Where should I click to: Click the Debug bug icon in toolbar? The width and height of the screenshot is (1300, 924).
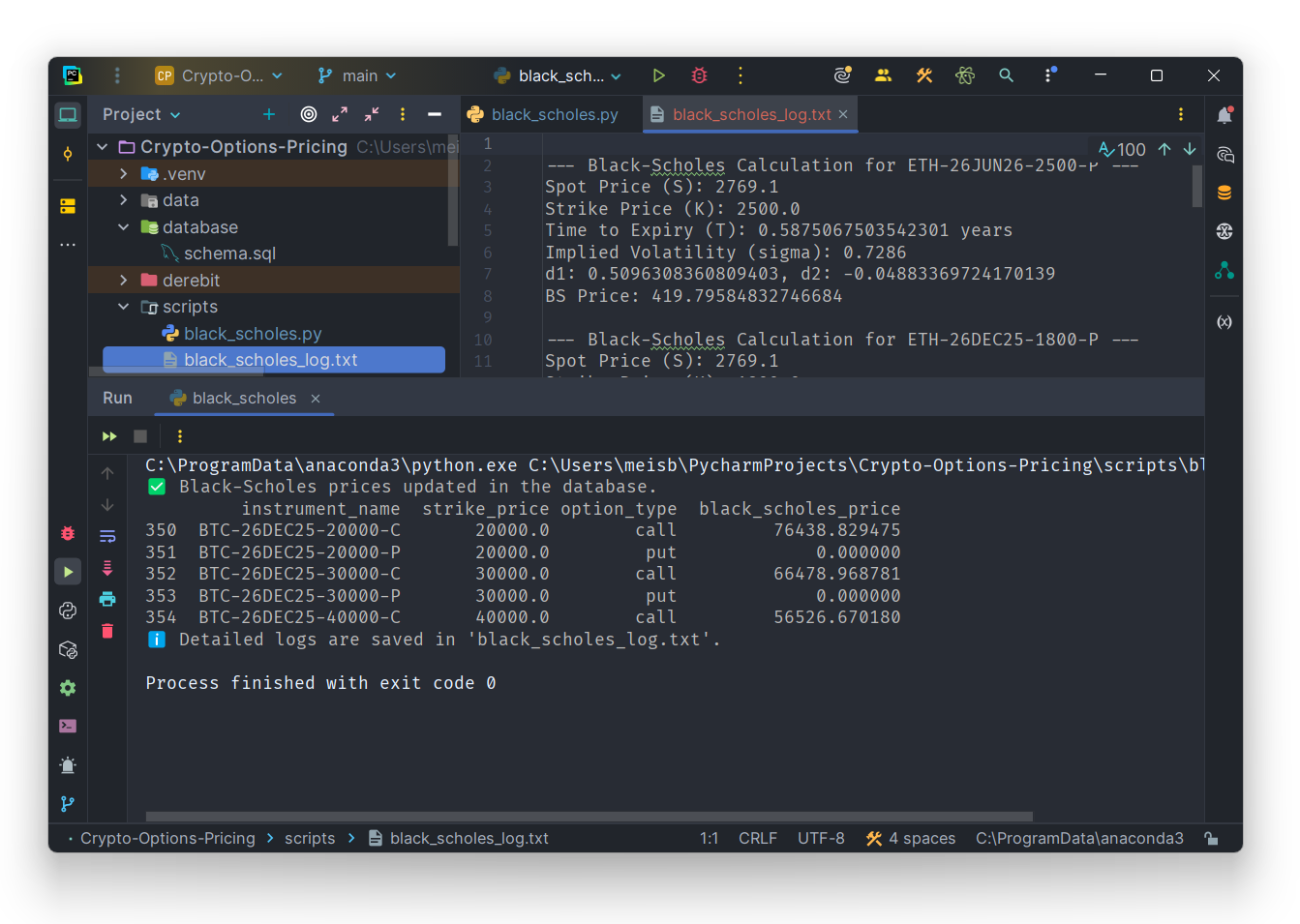(699, 75)
